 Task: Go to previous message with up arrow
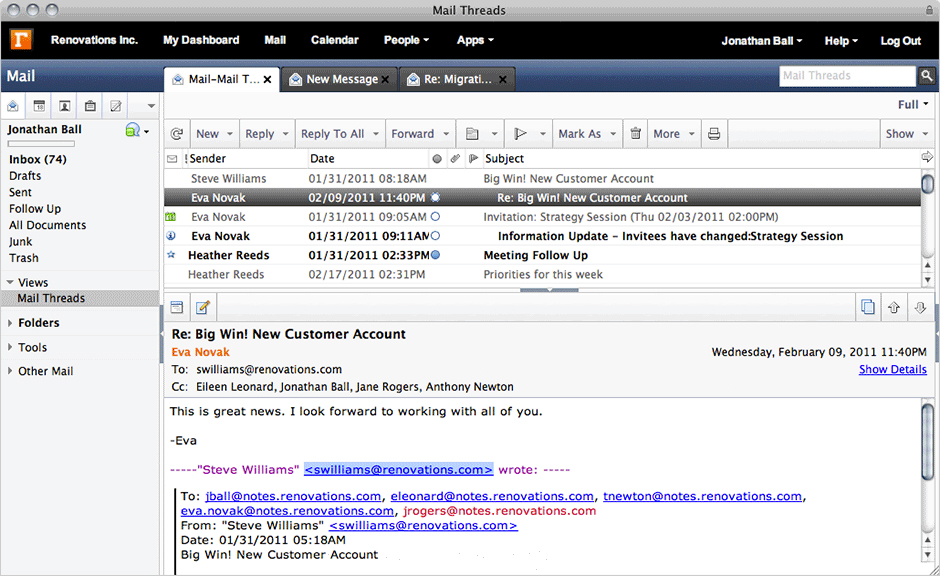pyautogui.click(x=894, y=308)
